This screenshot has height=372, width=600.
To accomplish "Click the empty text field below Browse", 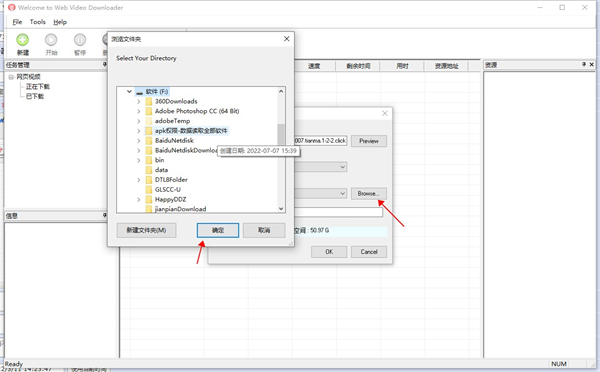I will pos(338,212).
